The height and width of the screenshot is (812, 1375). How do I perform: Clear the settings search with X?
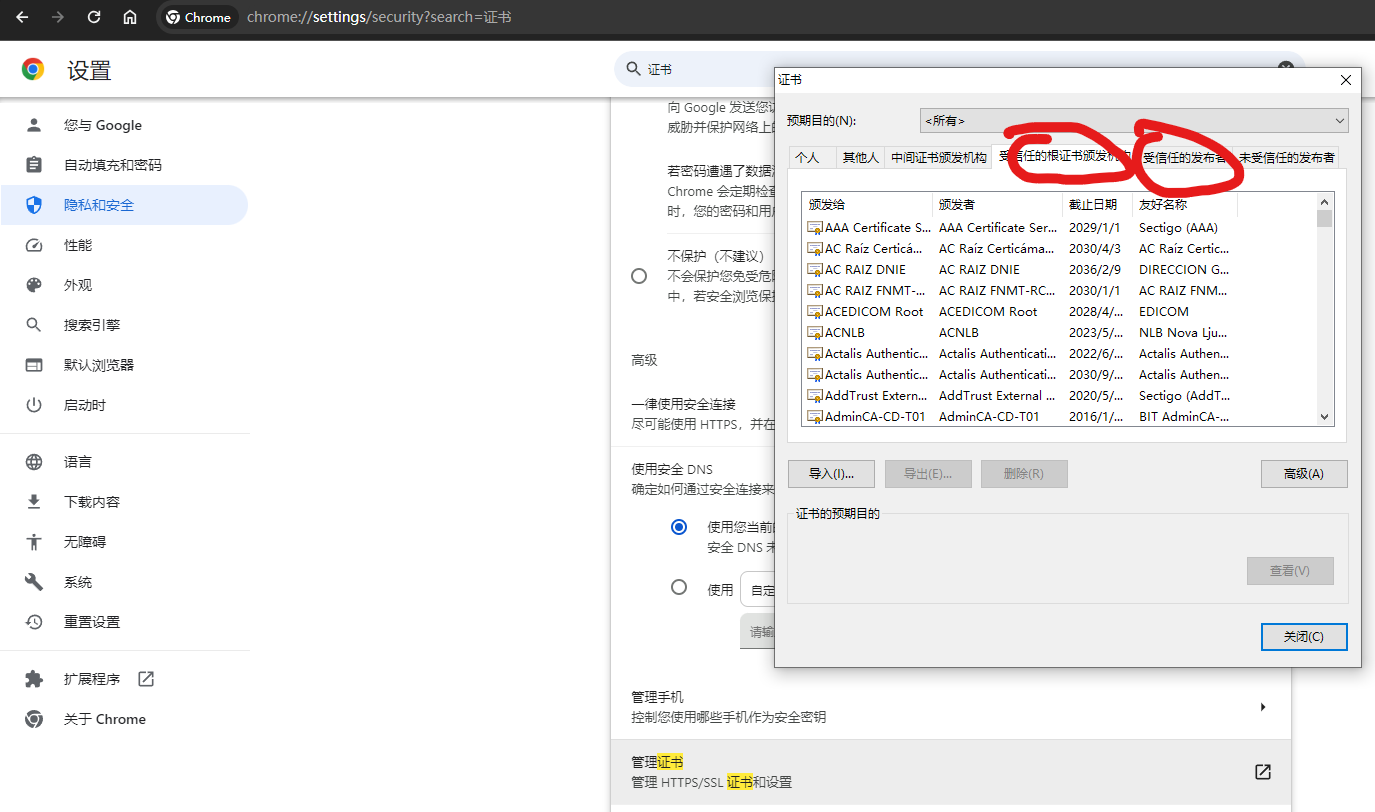coord(1286,66)
